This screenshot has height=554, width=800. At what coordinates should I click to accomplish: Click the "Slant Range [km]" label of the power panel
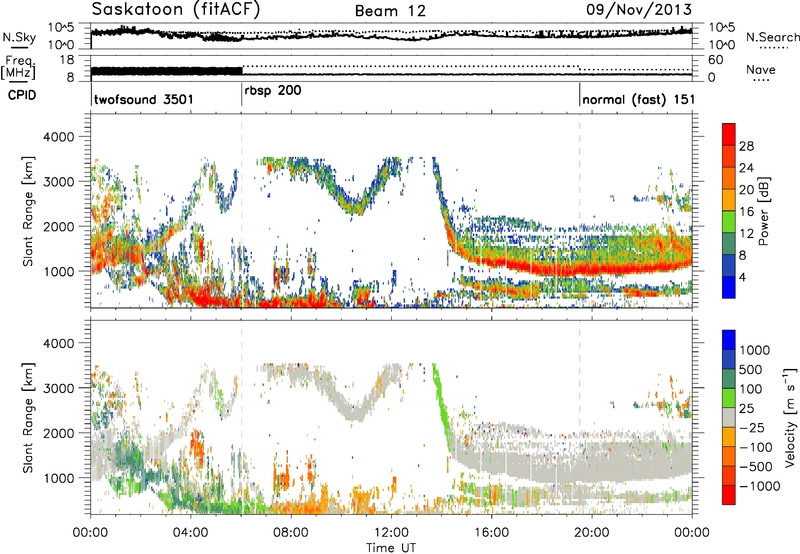pos(28,211)
